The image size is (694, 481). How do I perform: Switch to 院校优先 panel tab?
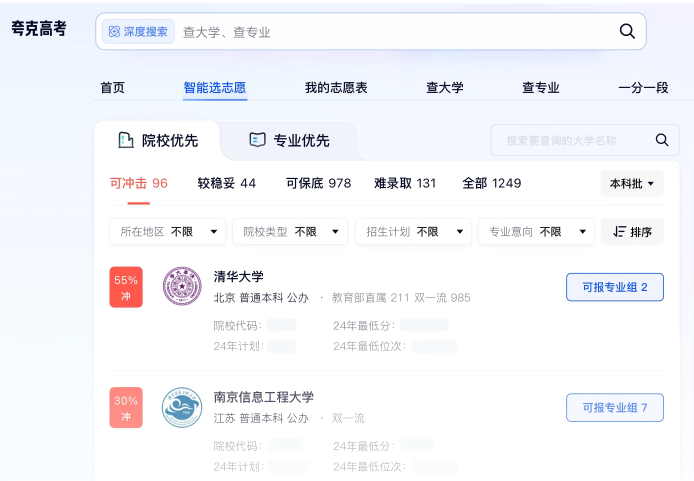(x=158, y=140)
